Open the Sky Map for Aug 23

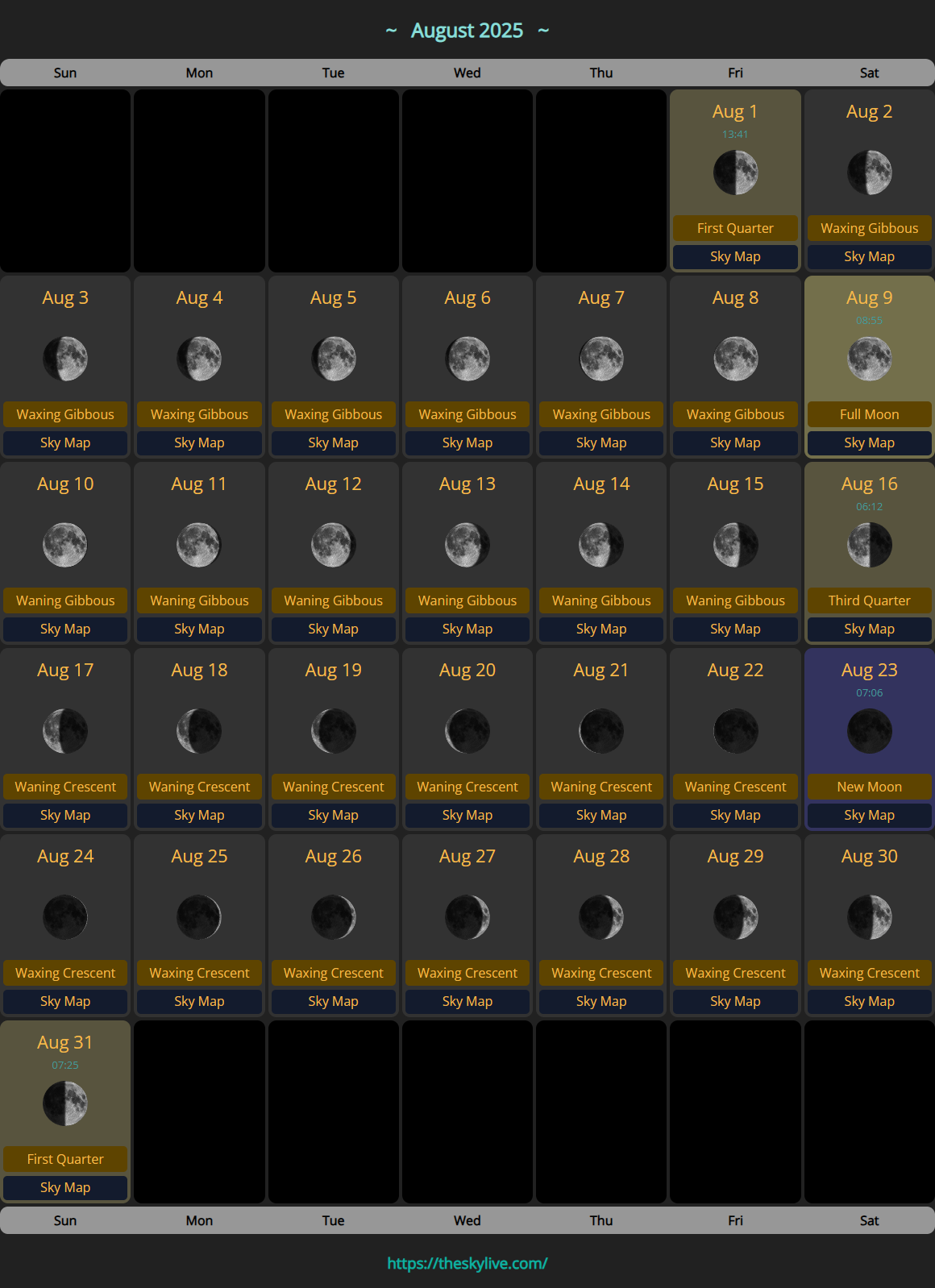coord(869,815)
